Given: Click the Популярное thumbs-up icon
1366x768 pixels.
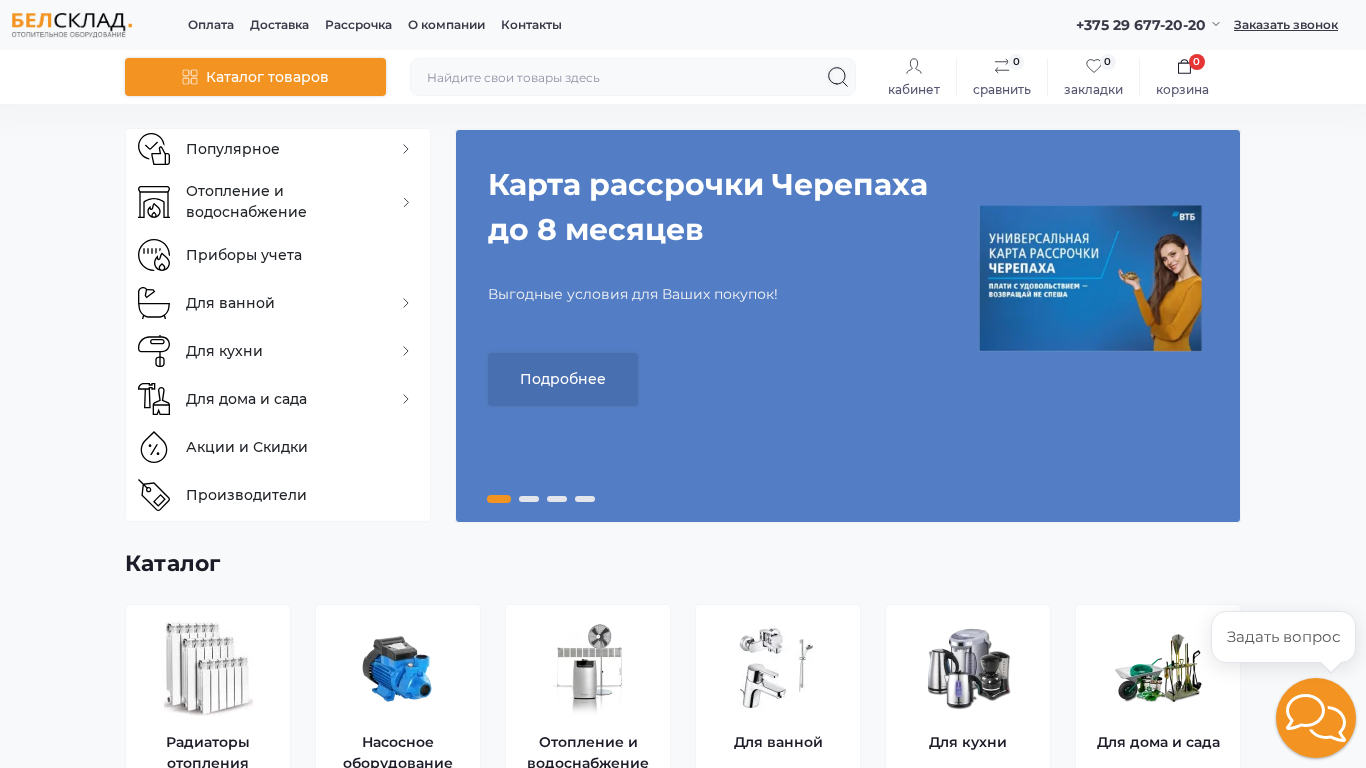Looking at the screenshot, I should tap(154, 149).
